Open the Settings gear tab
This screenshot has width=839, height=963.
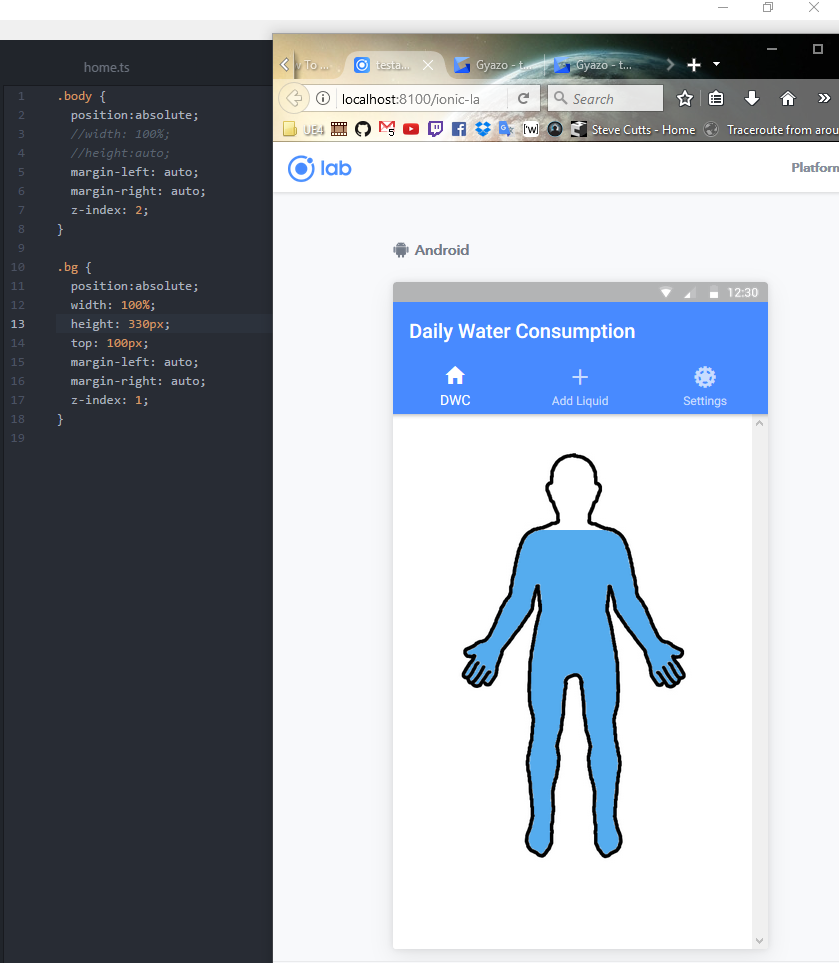(x=704, y=386)
